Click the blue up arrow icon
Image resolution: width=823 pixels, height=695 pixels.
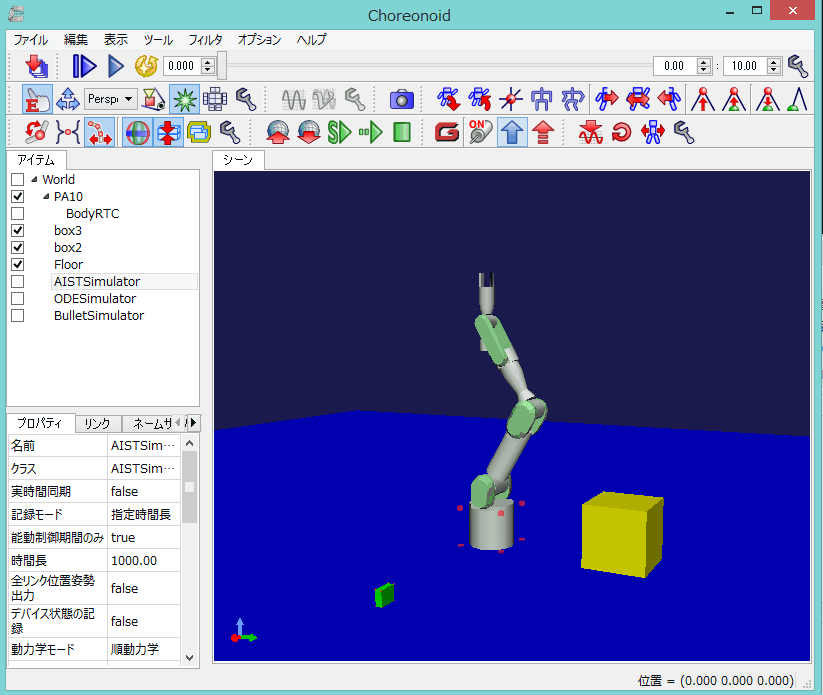[x=512, y=132]
